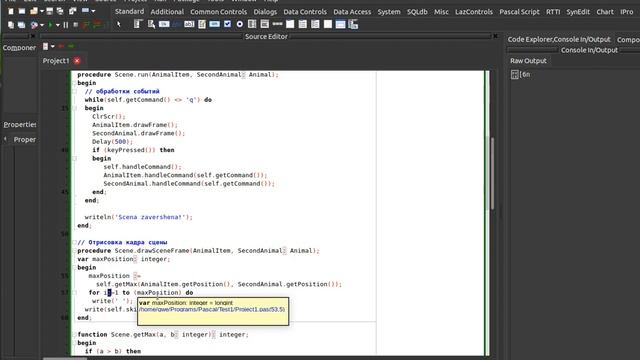Screen dimensions: 640x360
Task: Click the jump forward green arrow in the editor toolbar
Action: (71, 46)
